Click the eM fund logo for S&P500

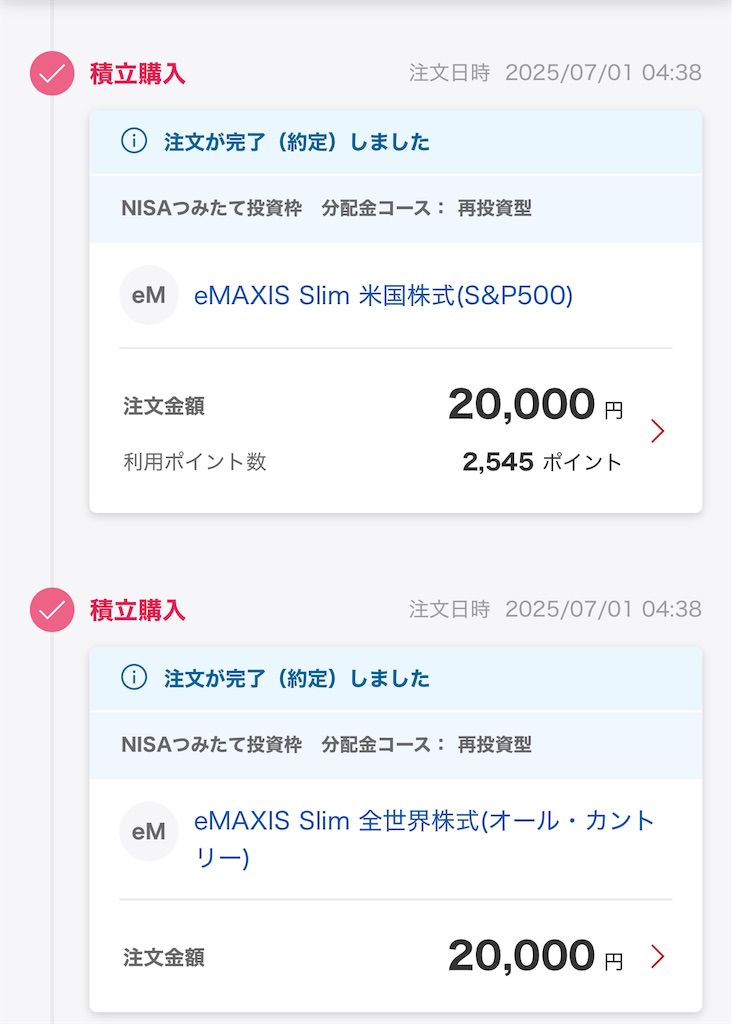[149, 295]
